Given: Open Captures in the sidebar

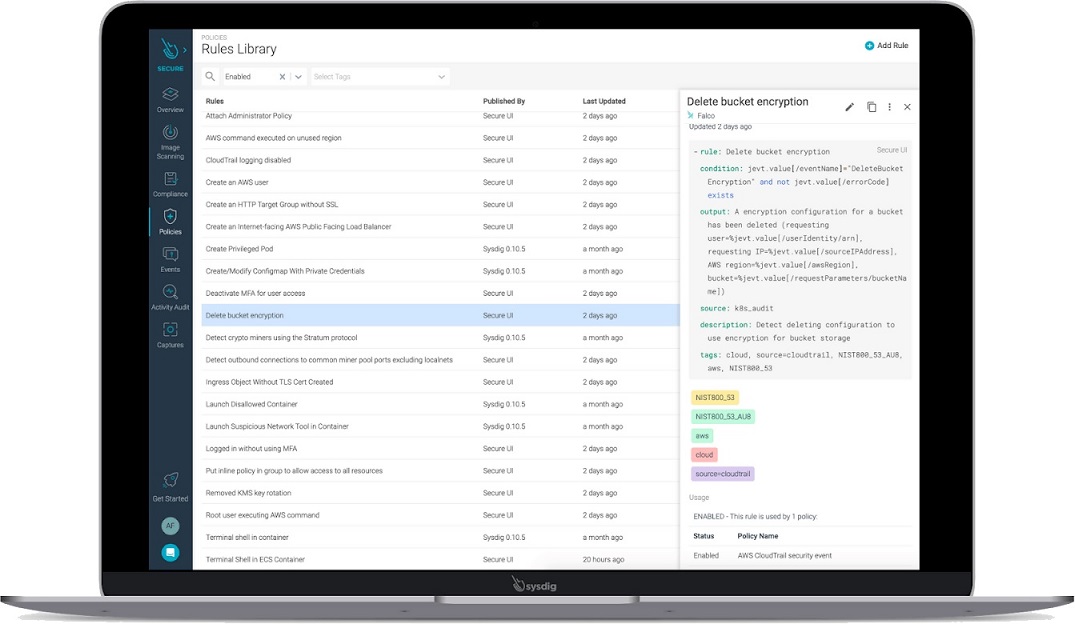Looking at the screenshot, I should tap(170, 335).
